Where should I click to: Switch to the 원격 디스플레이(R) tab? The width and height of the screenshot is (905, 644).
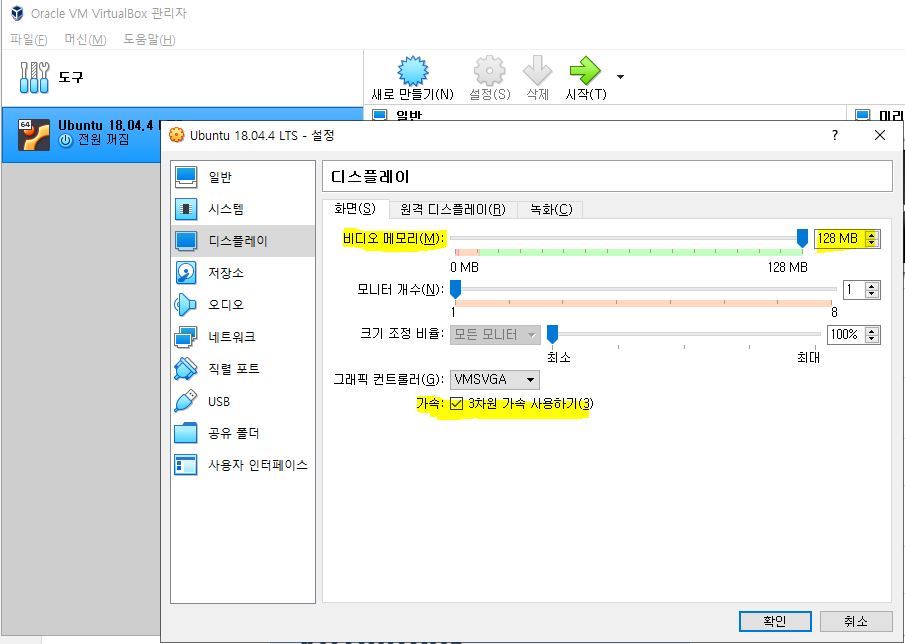[452, 209]
